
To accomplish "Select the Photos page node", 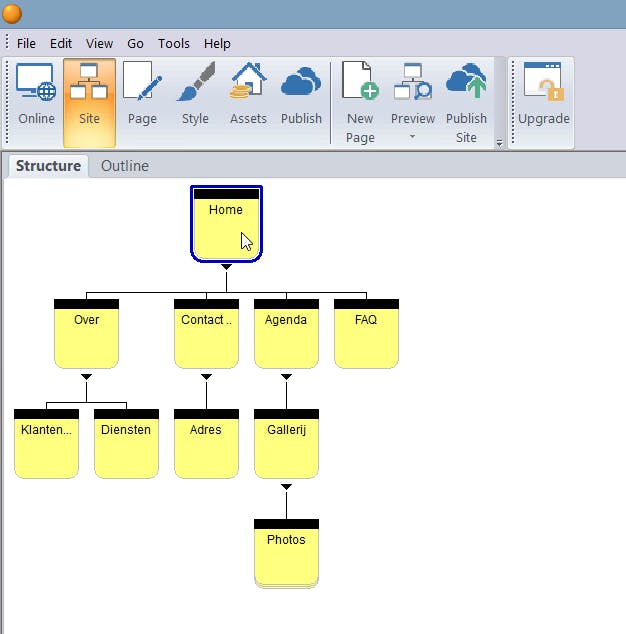I will click(x=286, y=554).
